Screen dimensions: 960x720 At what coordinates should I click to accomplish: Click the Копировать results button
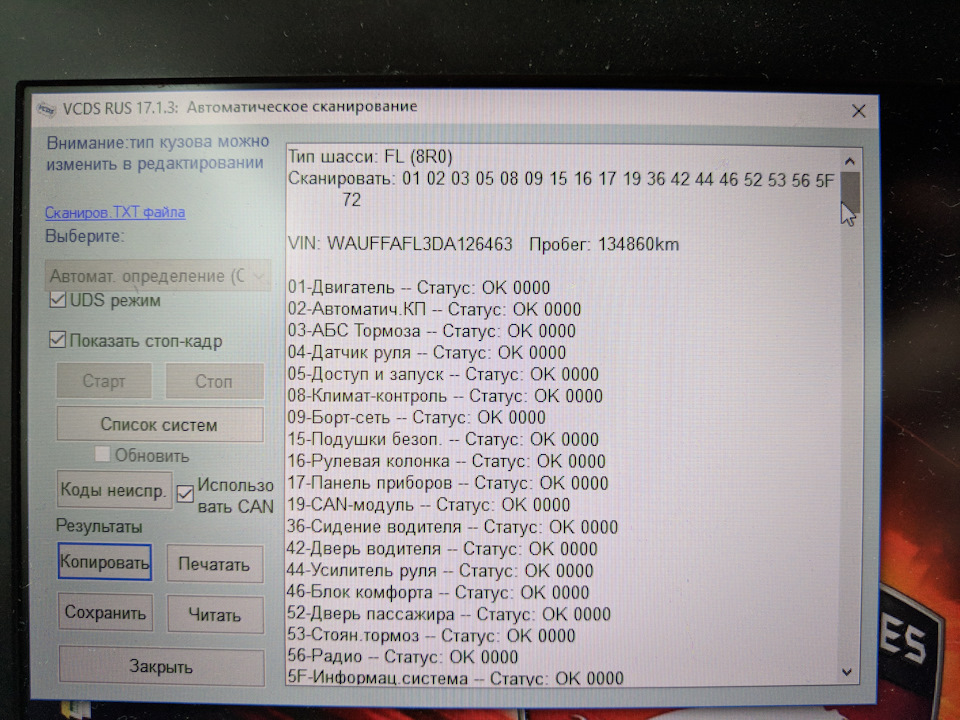(105, 562)
